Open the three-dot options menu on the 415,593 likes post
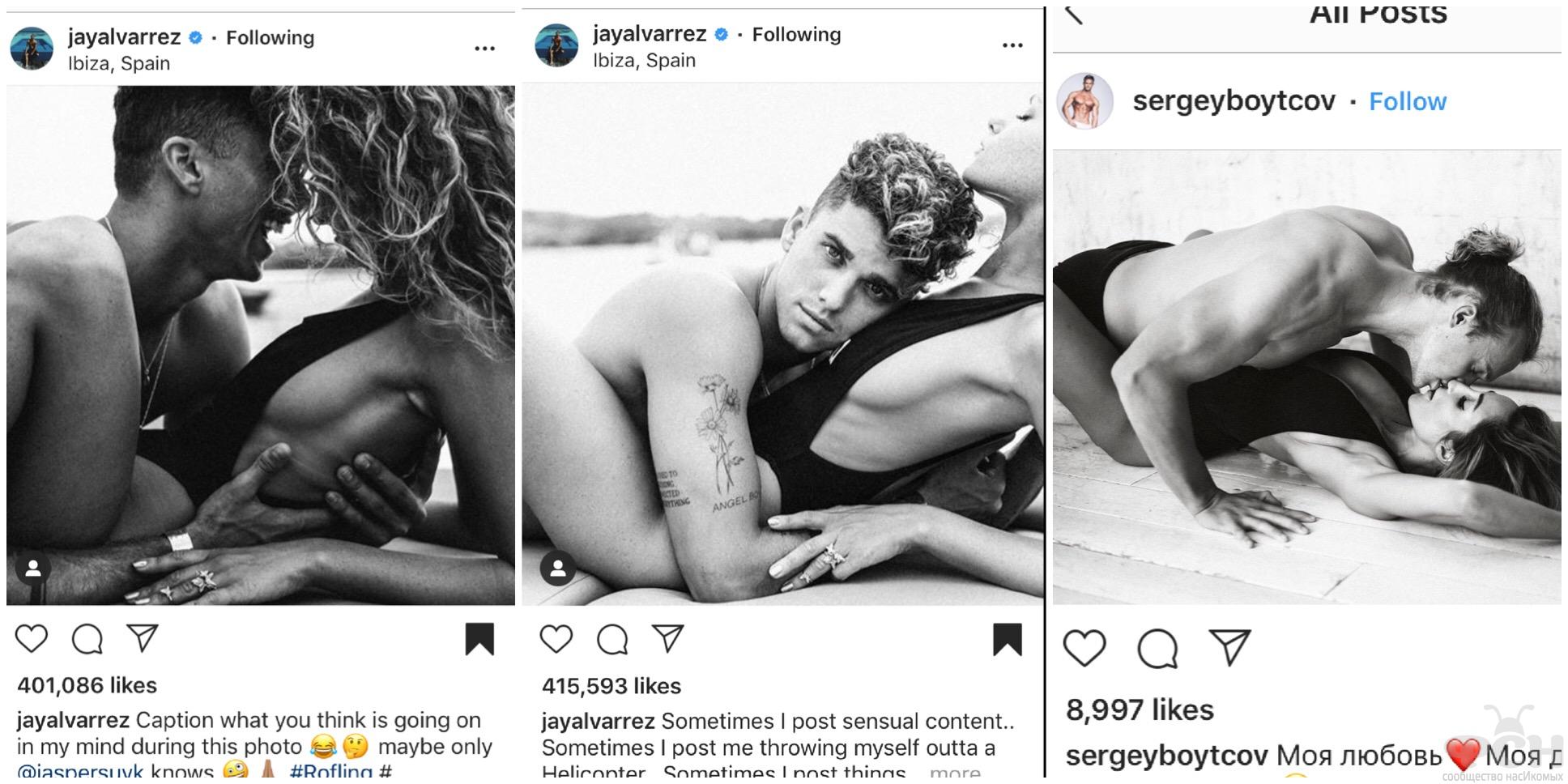Image resolution: width=1568 pixels, height=784 pixels. coord(1012,45)
